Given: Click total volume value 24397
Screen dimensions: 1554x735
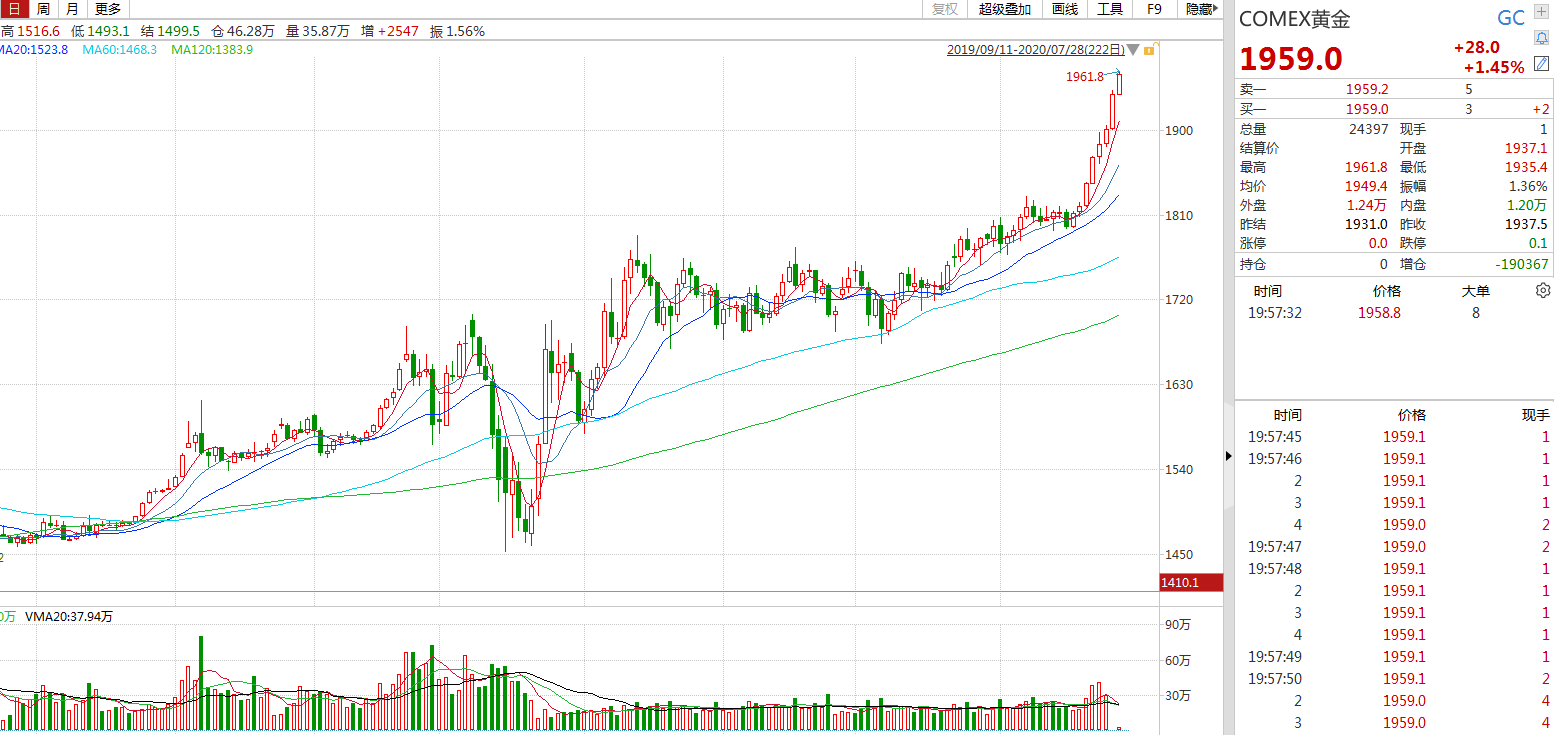Looking at the screenshot, I should click(x=1368, y=129).
